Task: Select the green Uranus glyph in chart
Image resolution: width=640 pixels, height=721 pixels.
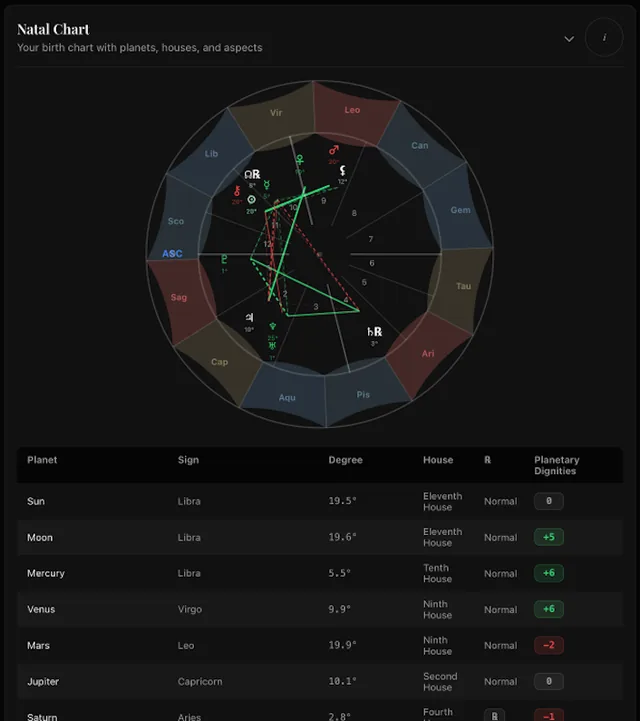Action: point(272,346)
